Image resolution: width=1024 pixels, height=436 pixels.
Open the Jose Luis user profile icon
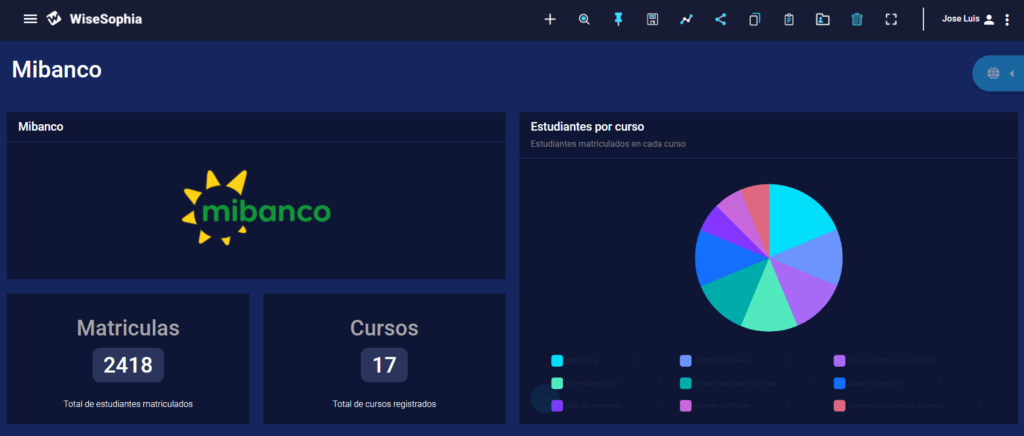[x=989, y=20]
